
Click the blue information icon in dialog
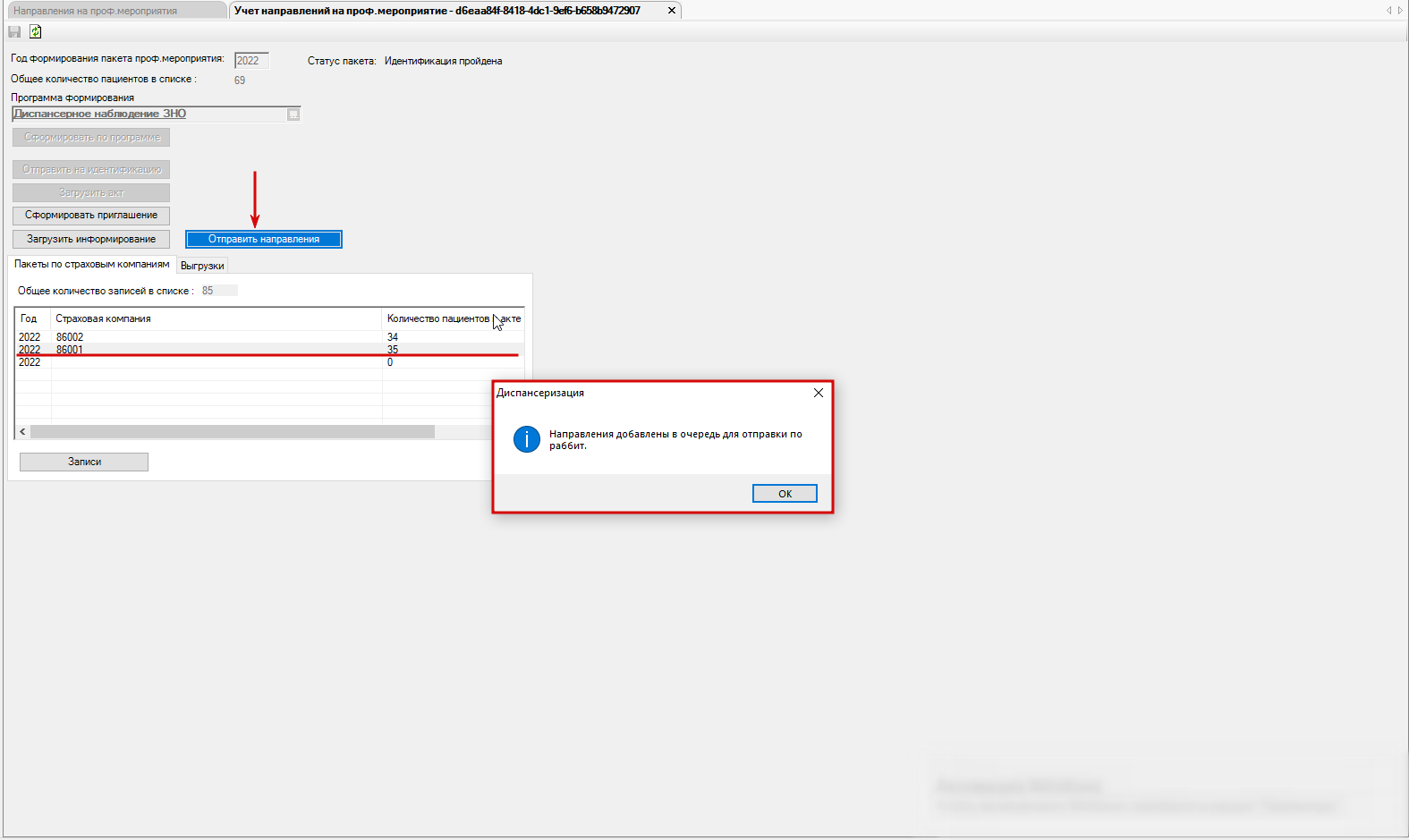527,439
